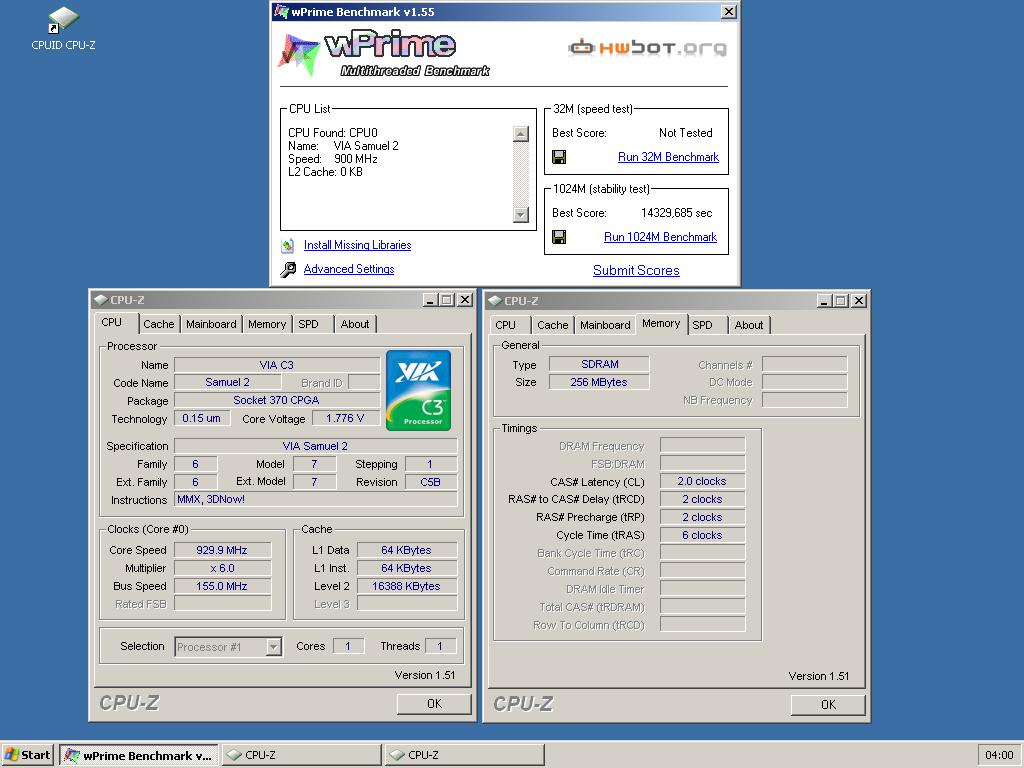Click Submit Scores link

coord(636,270)
